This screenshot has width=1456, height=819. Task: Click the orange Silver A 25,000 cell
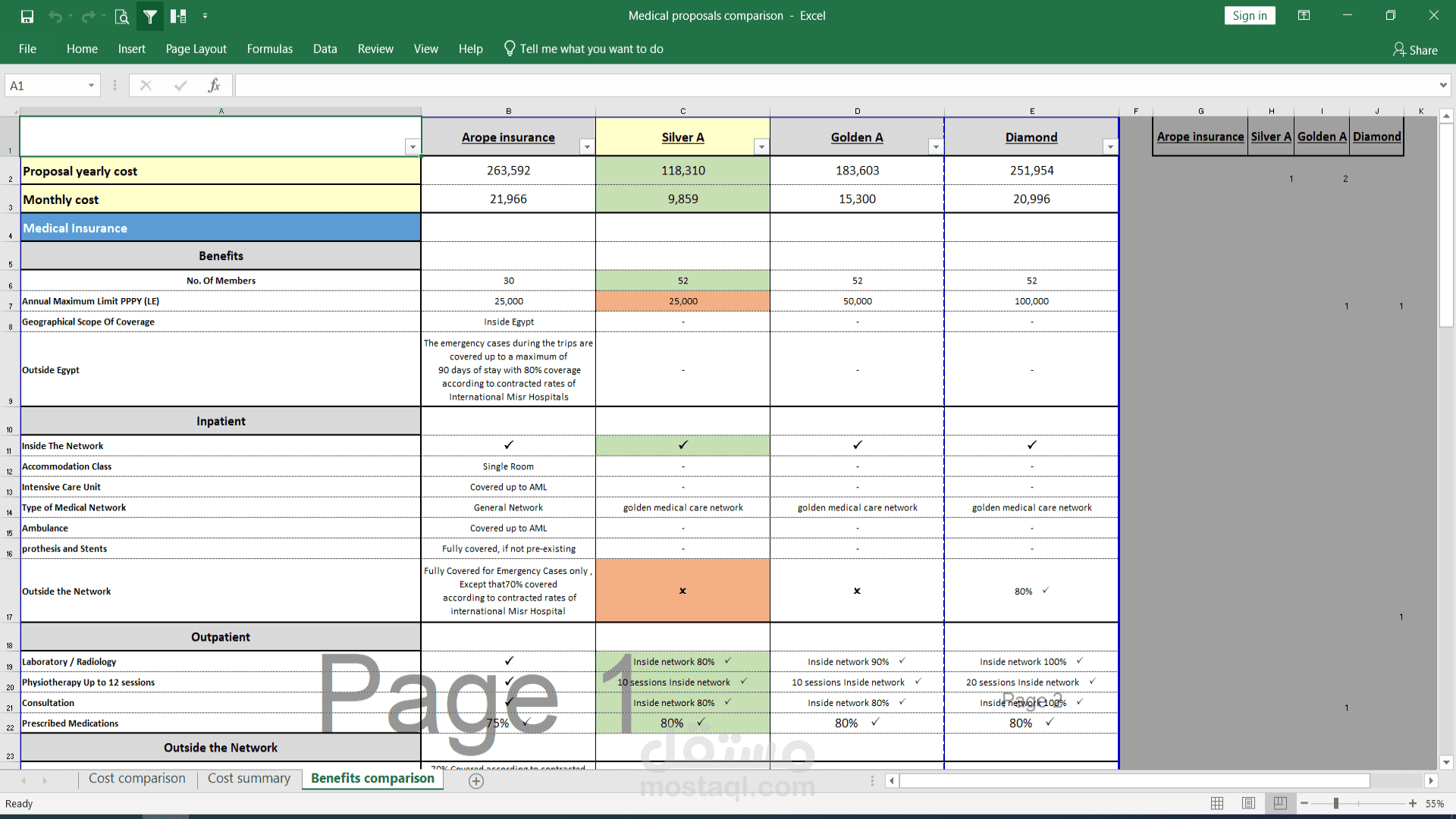pos(683,301)
